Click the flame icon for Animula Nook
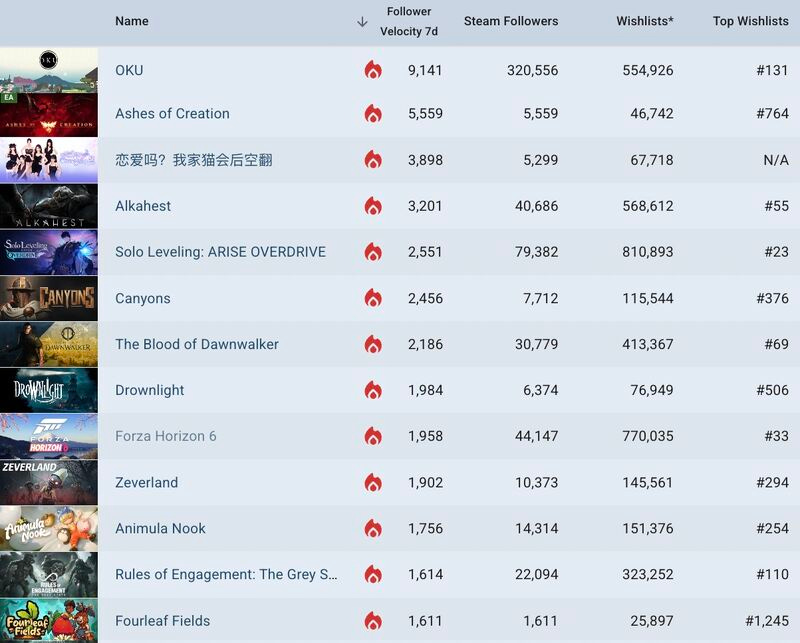 (x=373, y=529)
